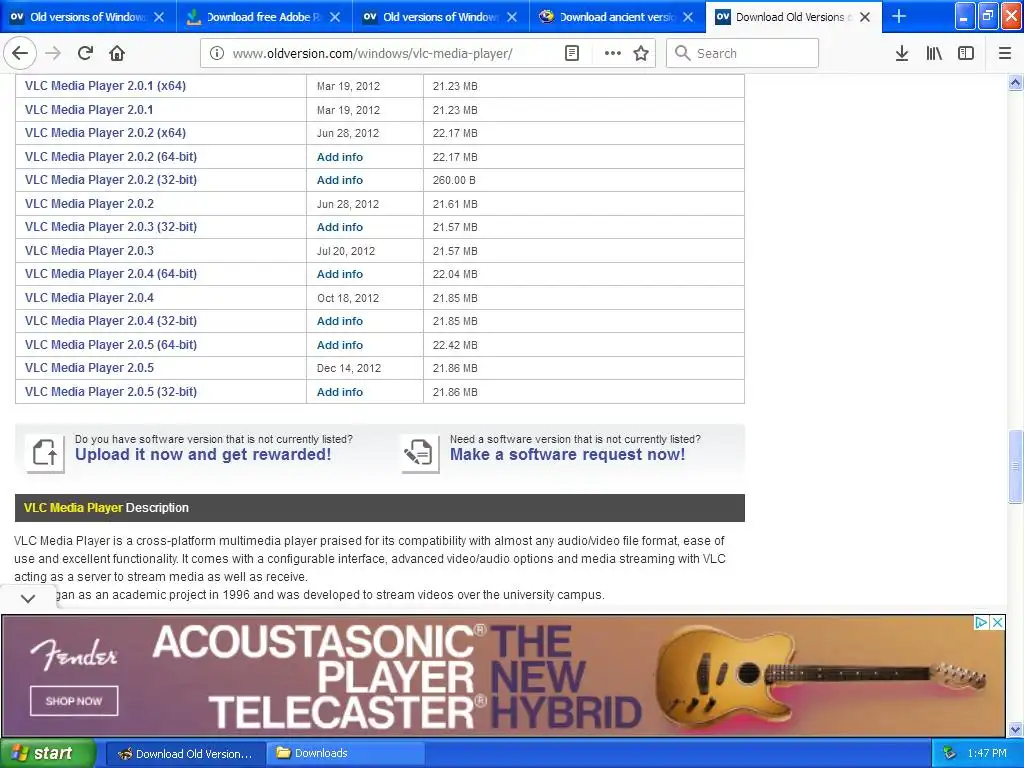Close the Fender banner ad
This screenshot has height=768, width=1024.
pyautogui.click(x=997, y=622)
